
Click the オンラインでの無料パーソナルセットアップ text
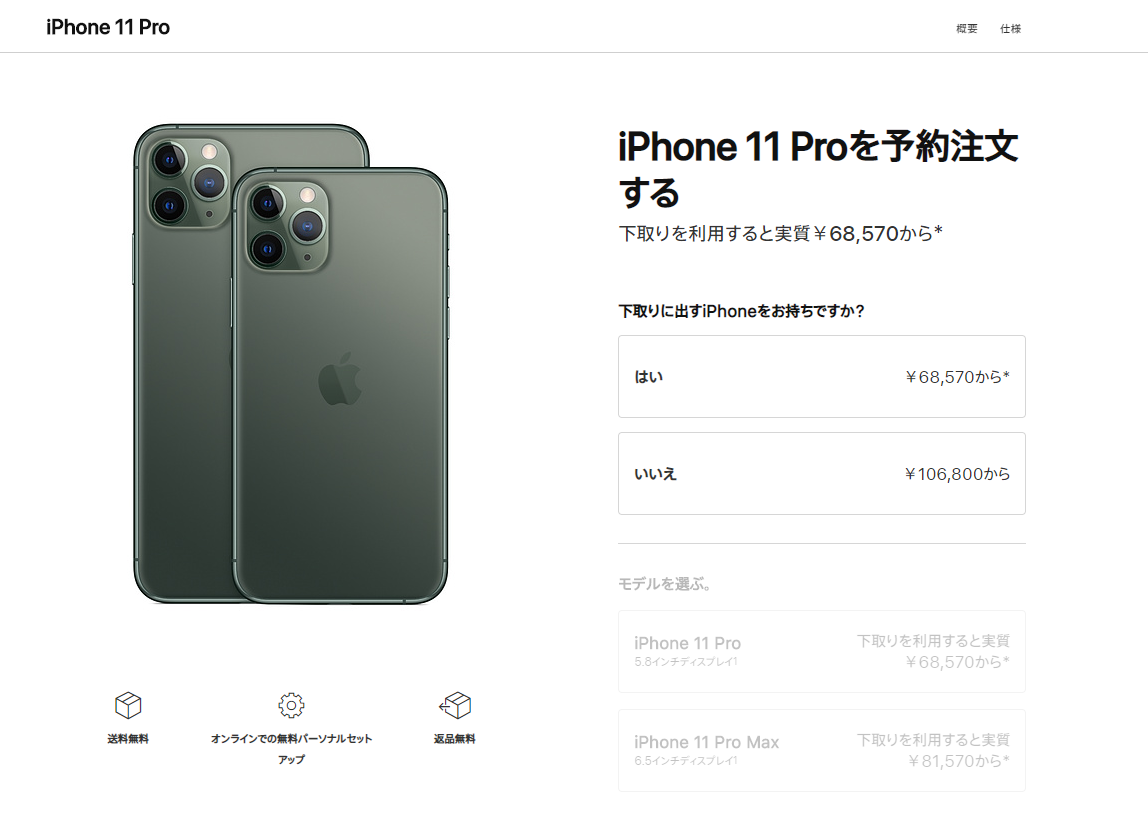tap(291, 748)
